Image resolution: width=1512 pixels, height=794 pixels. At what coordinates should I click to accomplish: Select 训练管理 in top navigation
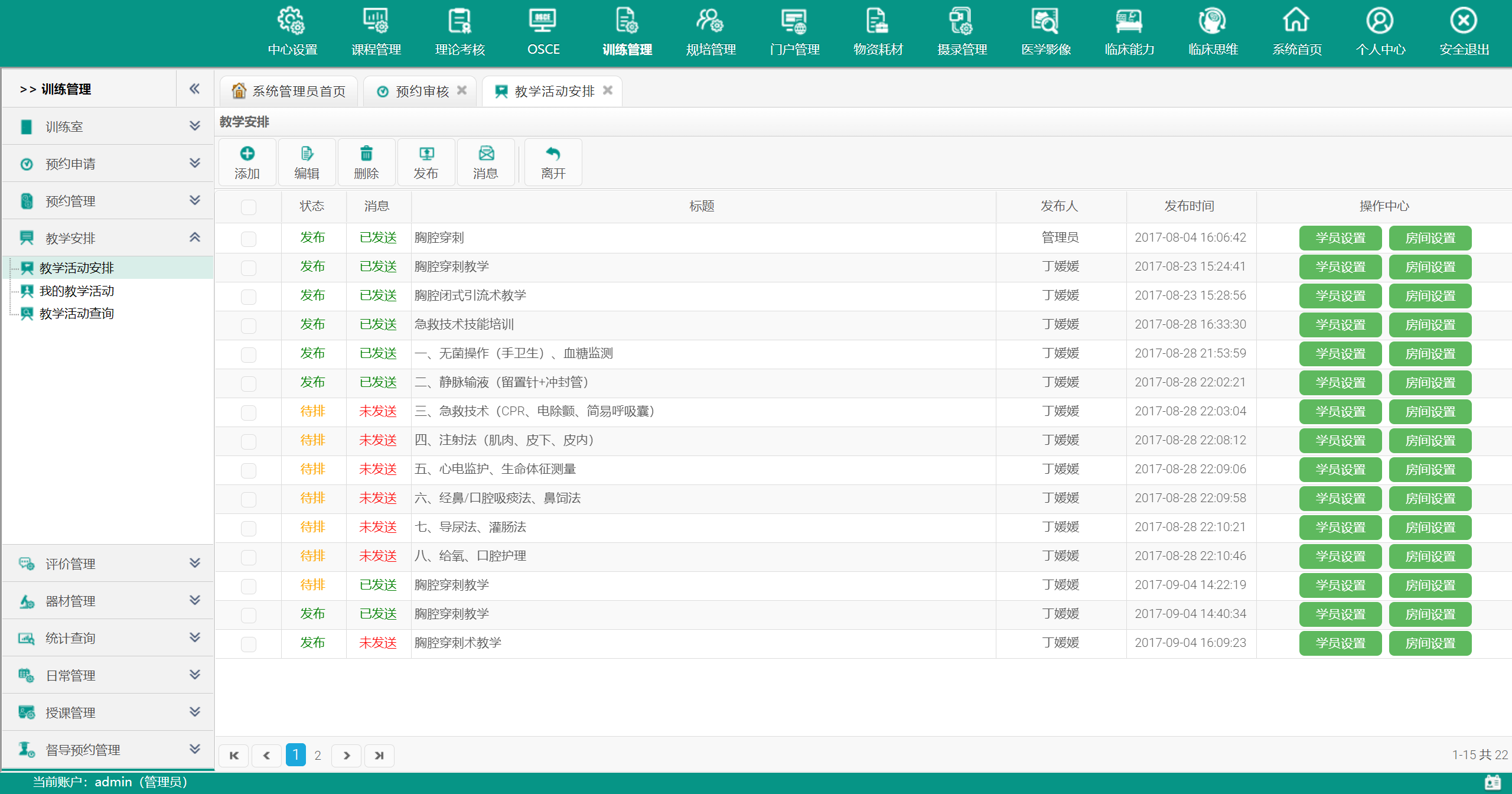tap(627, 32)
